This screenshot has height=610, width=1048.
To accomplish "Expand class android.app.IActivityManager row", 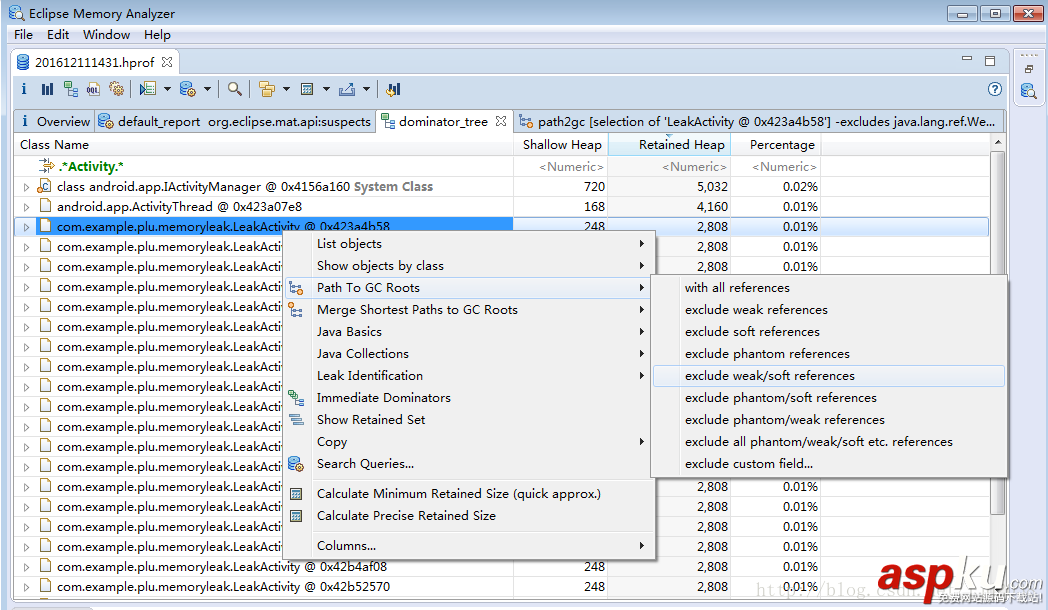I will [x=26, y=187].
